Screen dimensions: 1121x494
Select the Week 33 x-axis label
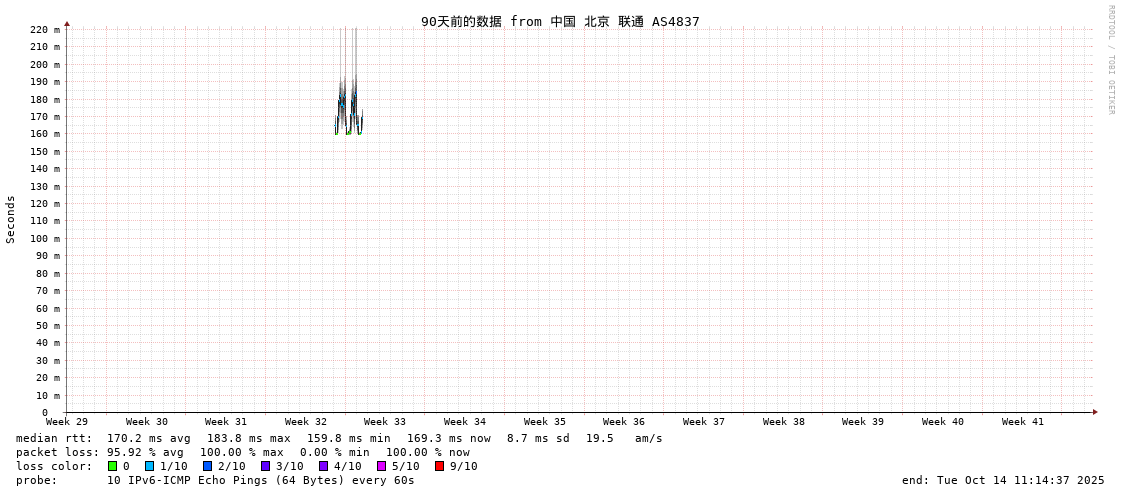pos(385,422)
